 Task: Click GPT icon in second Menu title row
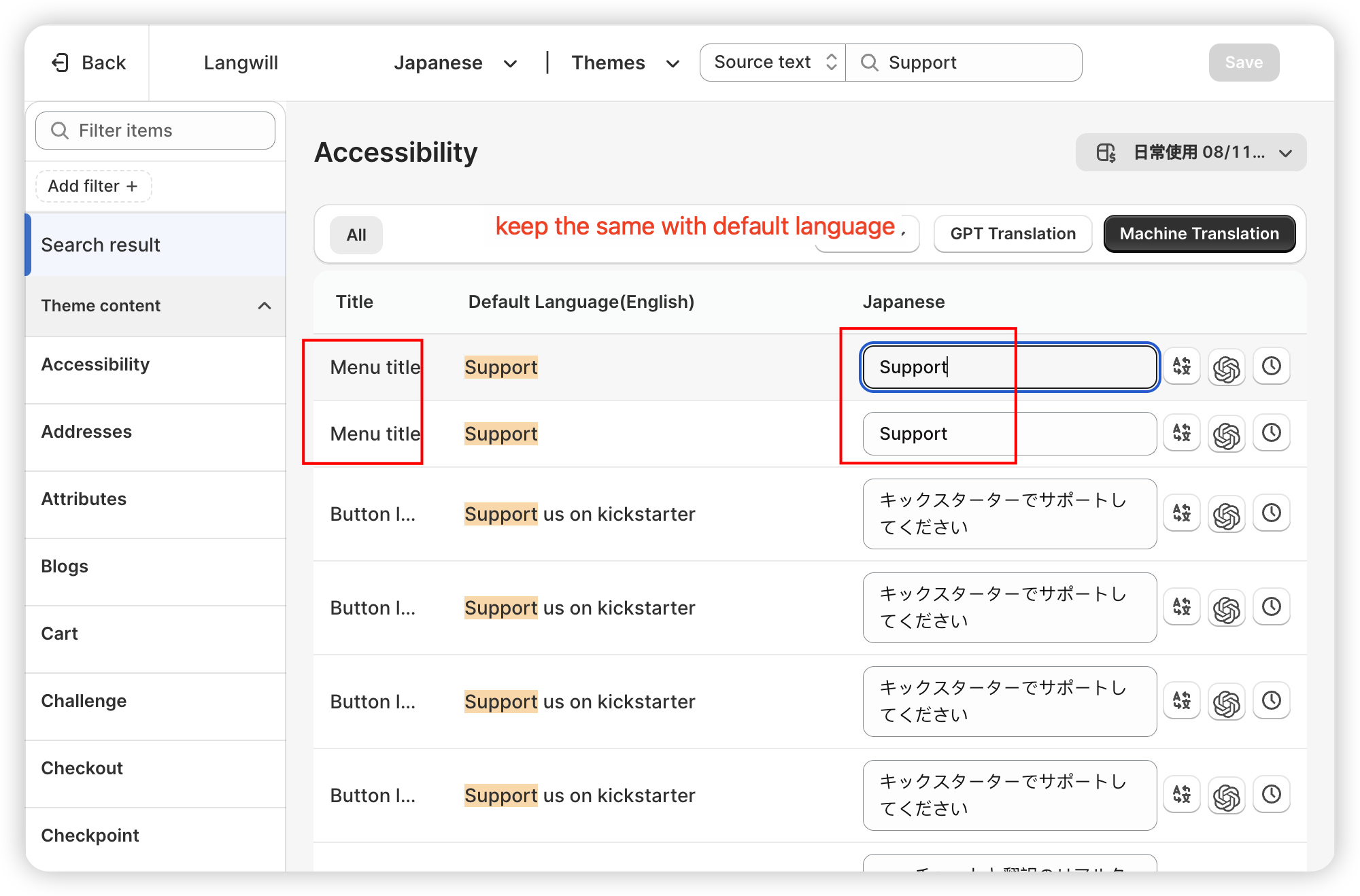(x=1227, y=434)
